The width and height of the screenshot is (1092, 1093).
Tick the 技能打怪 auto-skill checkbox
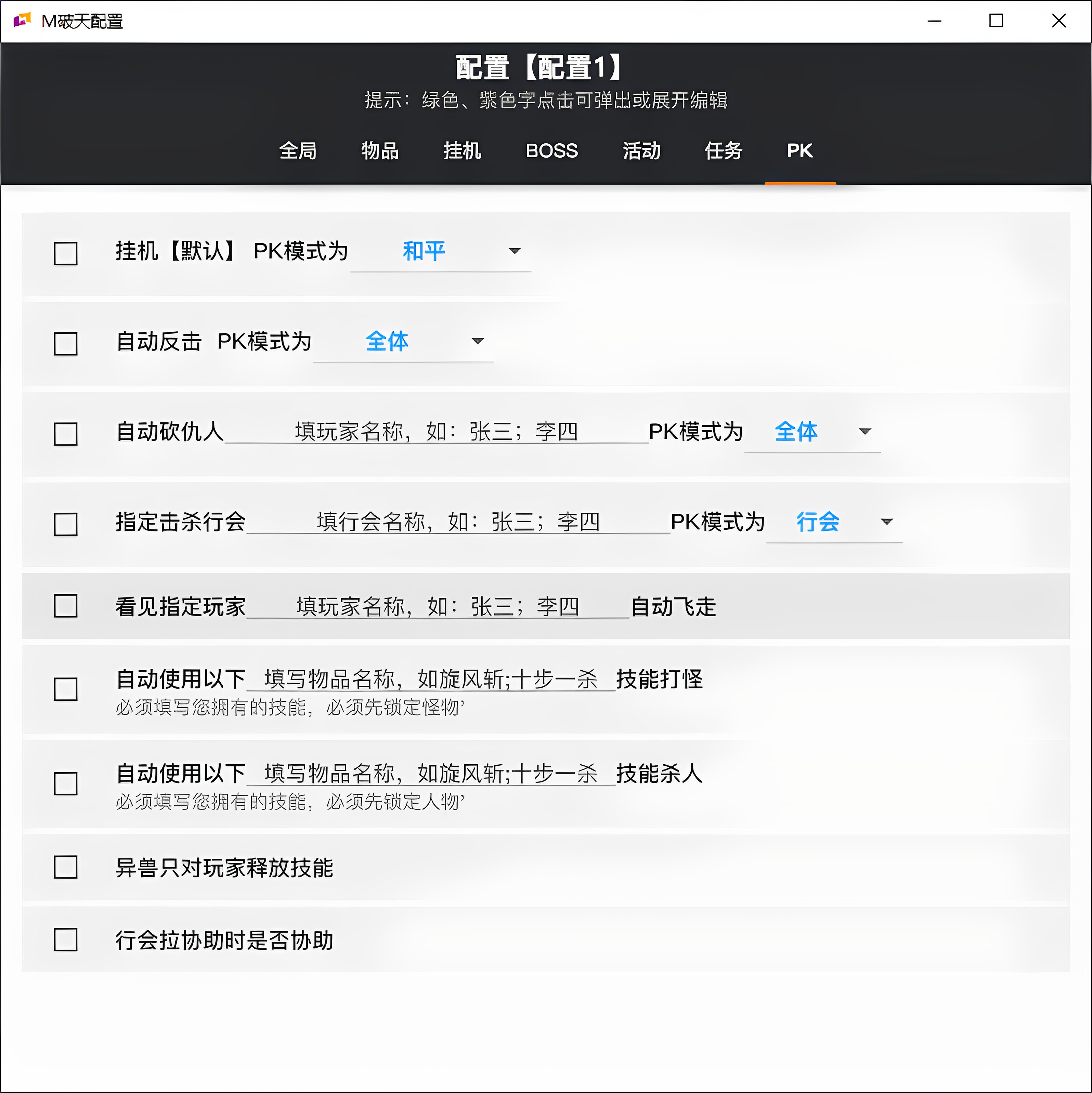(x=66, y=689)
